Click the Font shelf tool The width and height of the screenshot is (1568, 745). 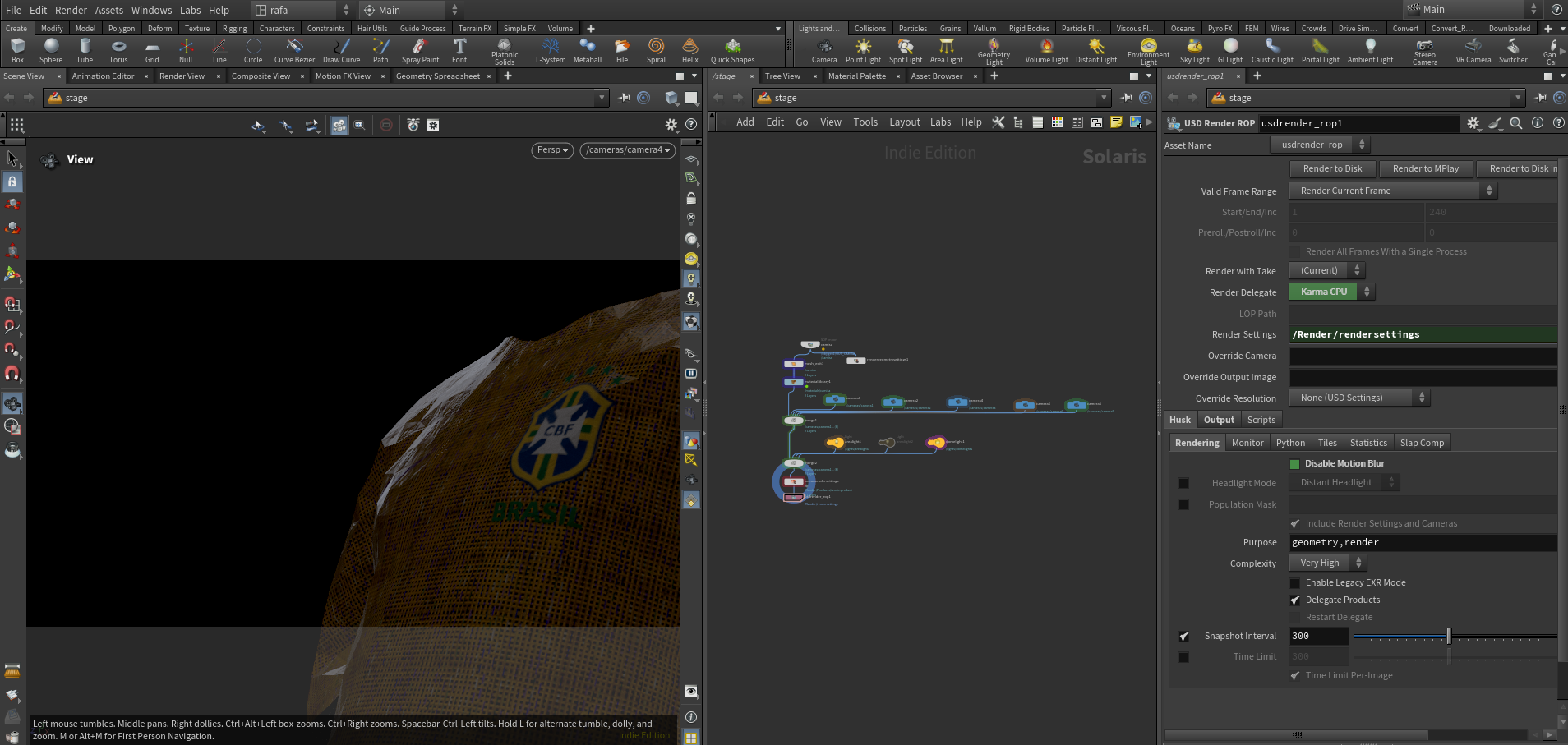click(459, 51)
